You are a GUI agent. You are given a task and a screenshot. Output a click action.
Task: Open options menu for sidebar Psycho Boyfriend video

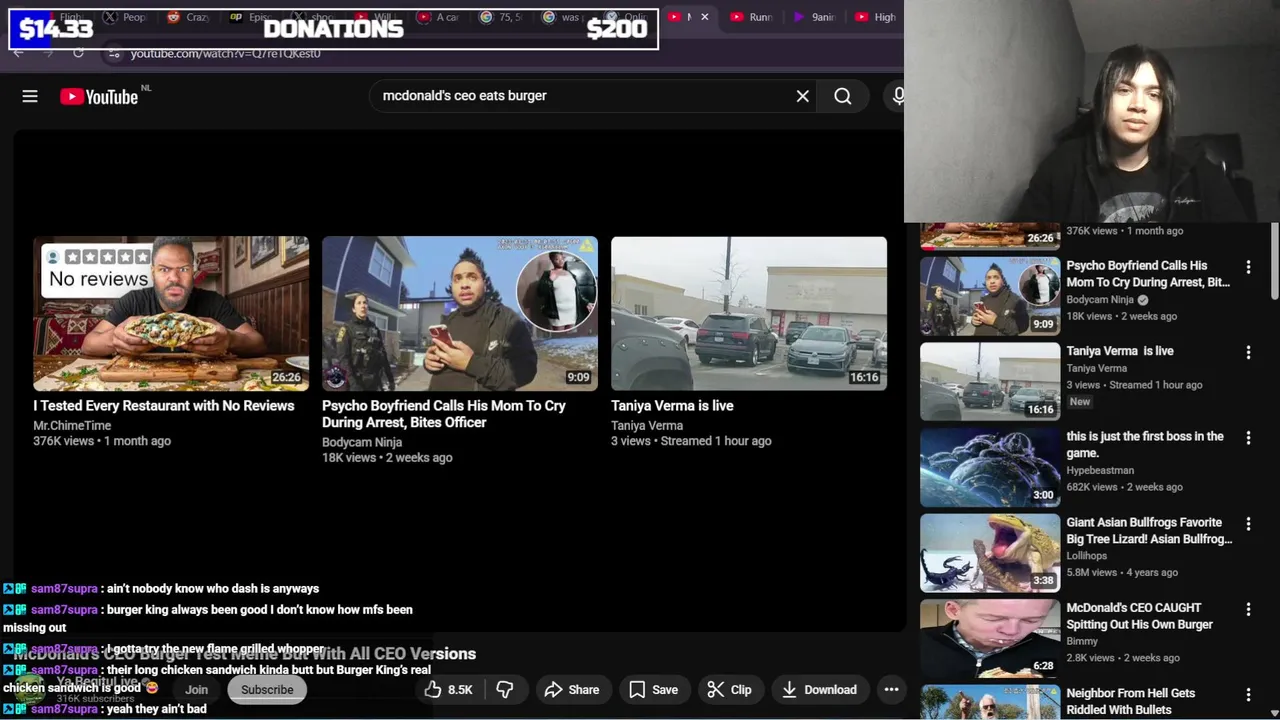point(1248,267)
